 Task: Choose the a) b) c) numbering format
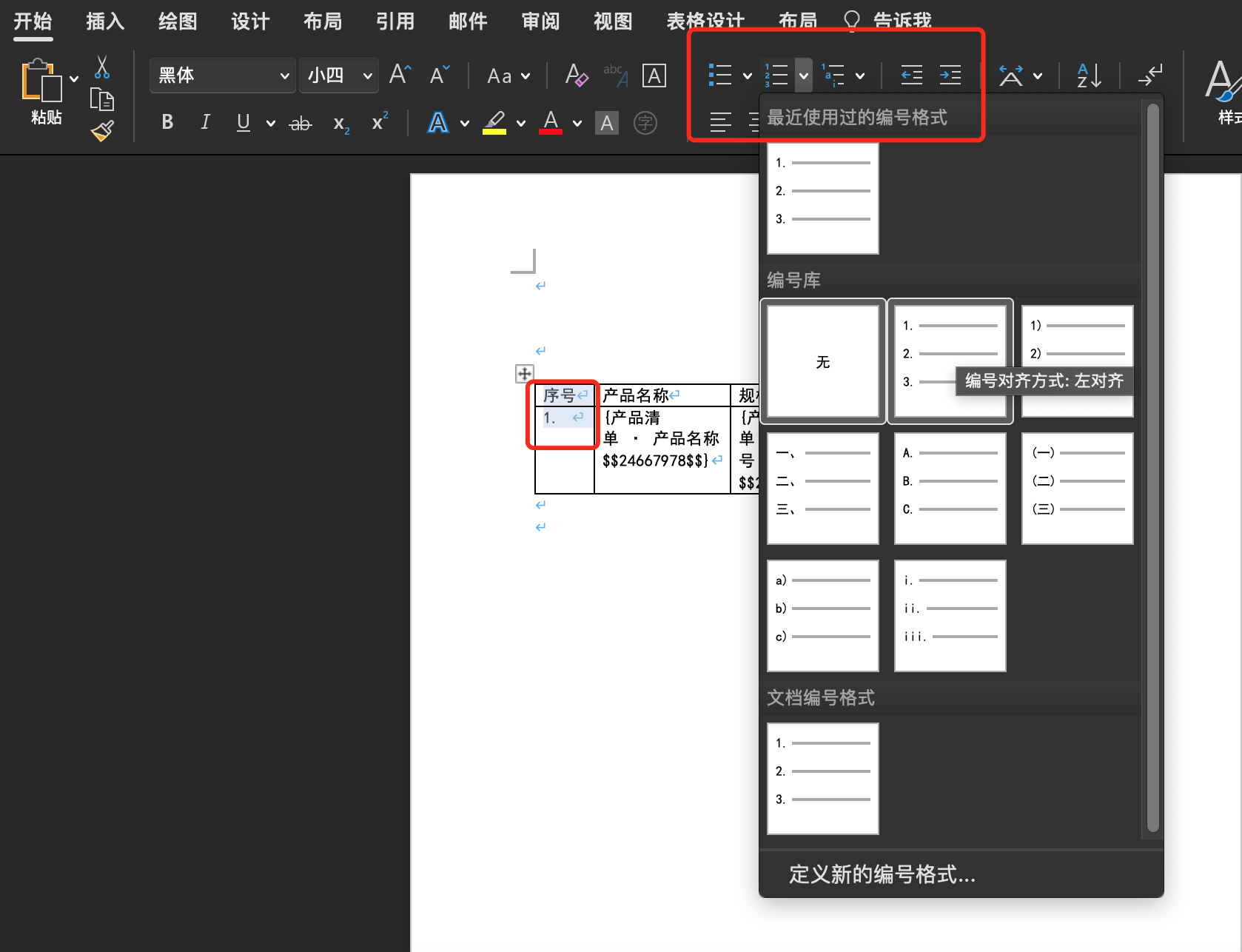point(823,616)
